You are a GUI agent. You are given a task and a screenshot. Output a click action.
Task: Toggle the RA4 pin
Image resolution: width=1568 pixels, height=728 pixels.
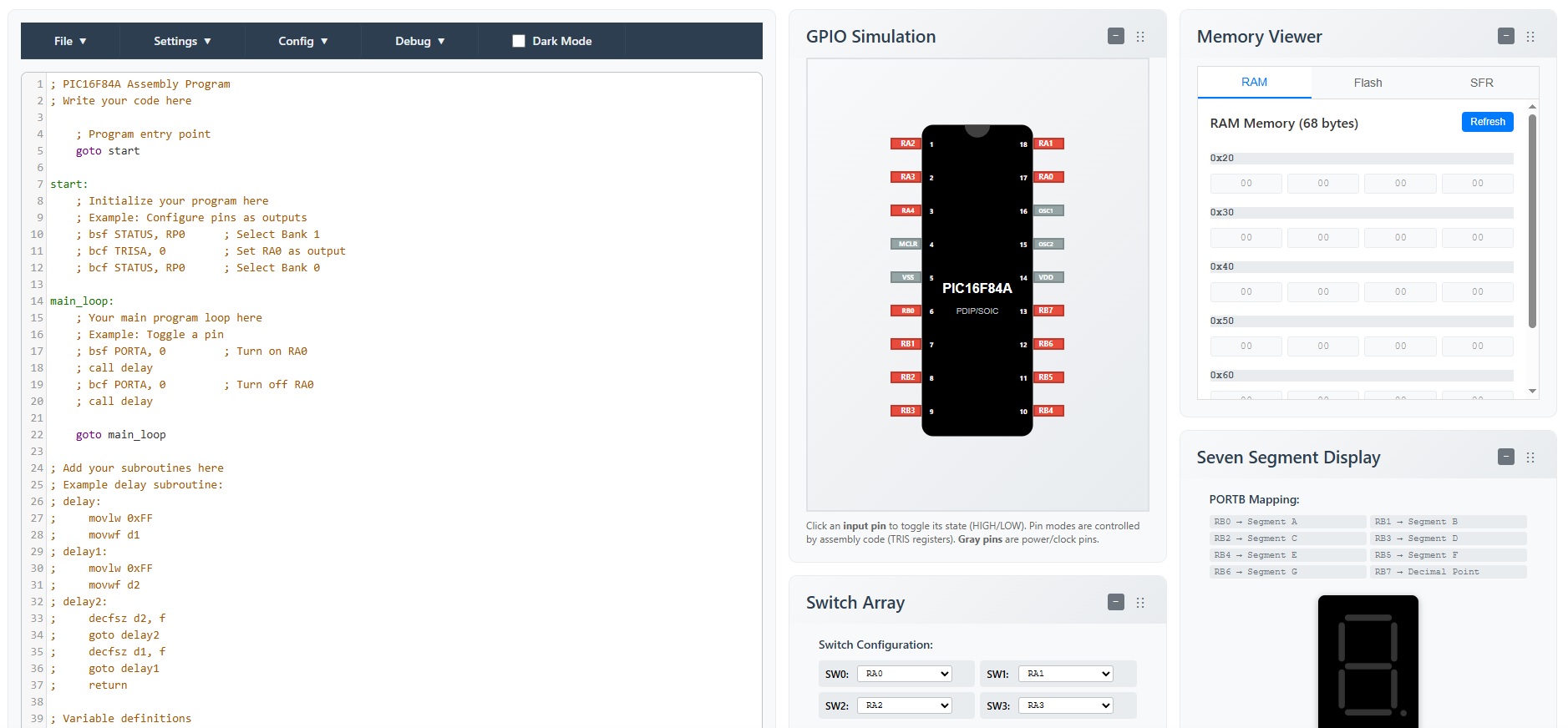[x=907, y=210]
